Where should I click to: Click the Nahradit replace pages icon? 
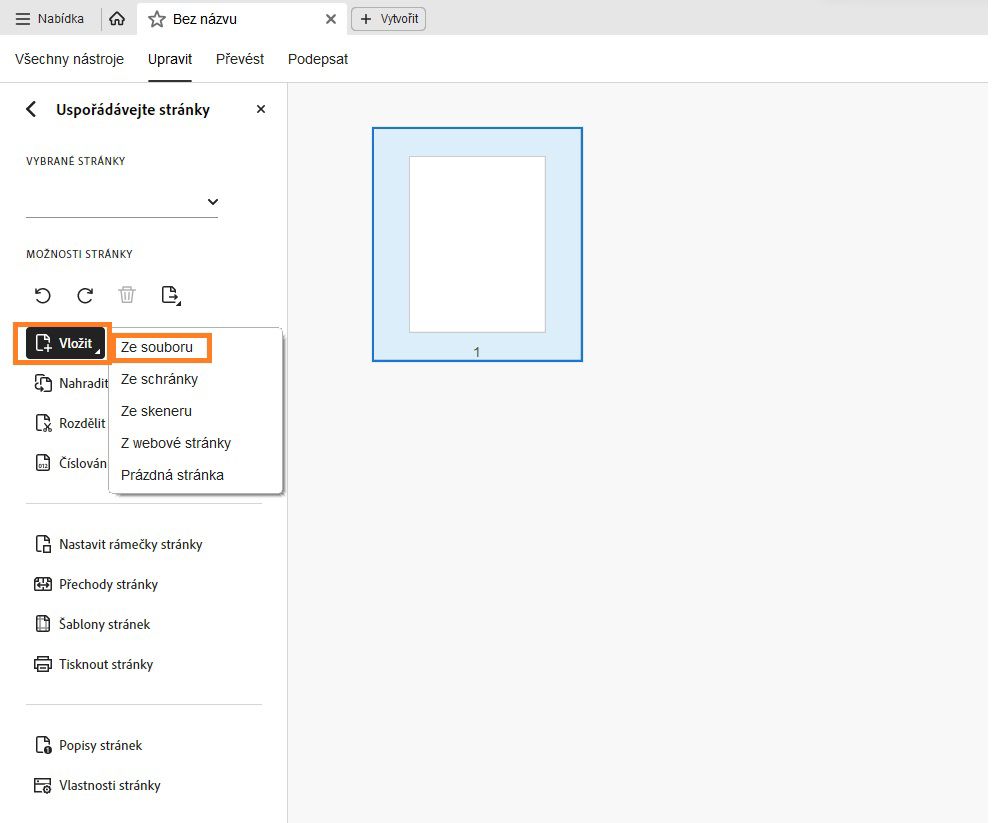pos(43,384)
